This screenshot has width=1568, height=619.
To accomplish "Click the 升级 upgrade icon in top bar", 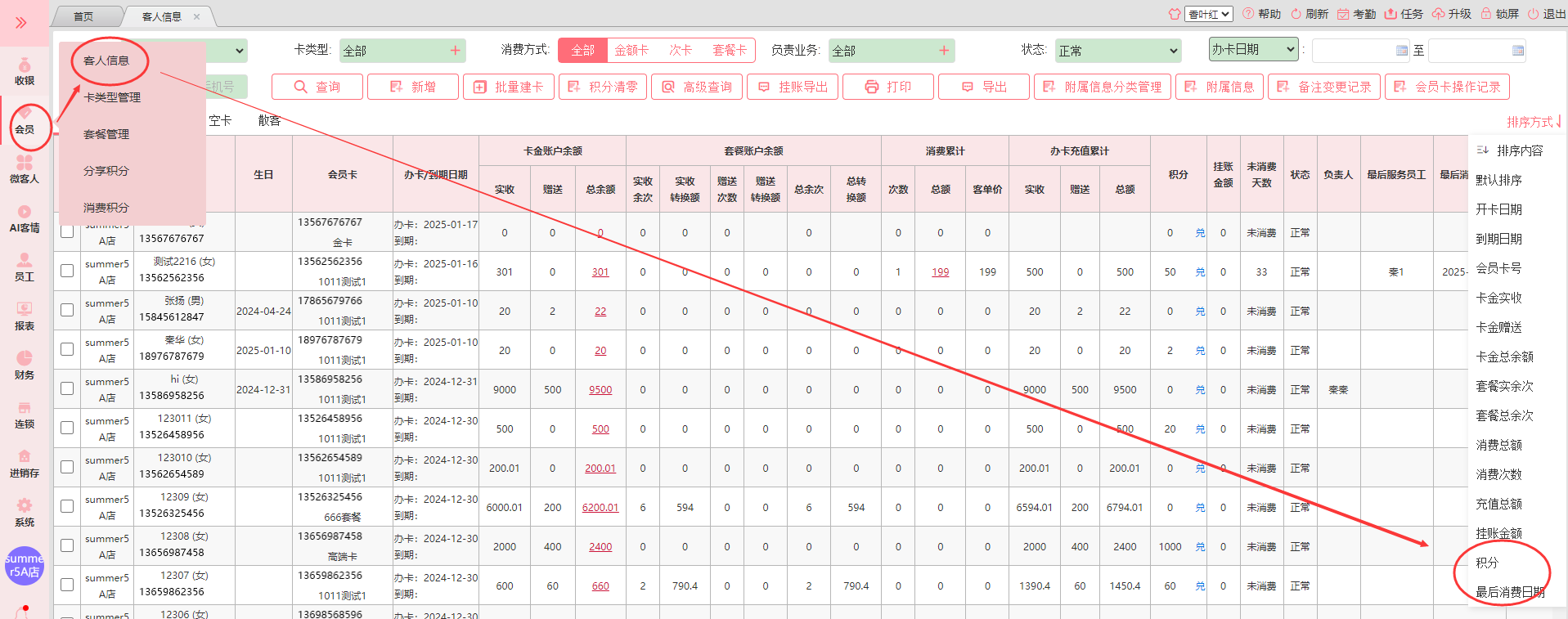I will point(1438,14).
